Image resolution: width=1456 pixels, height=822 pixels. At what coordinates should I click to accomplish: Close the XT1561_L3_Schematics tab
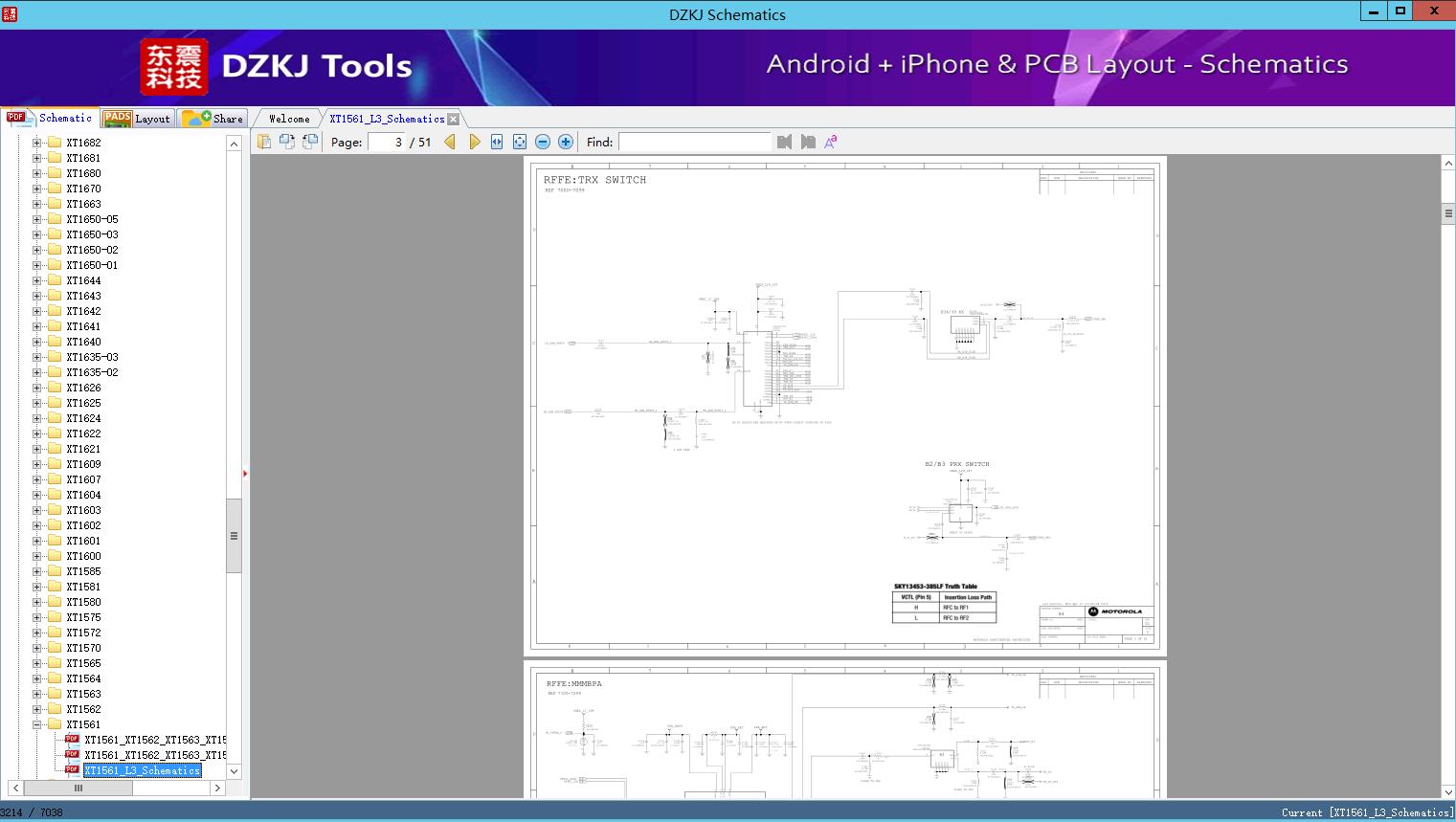(454, 119)
